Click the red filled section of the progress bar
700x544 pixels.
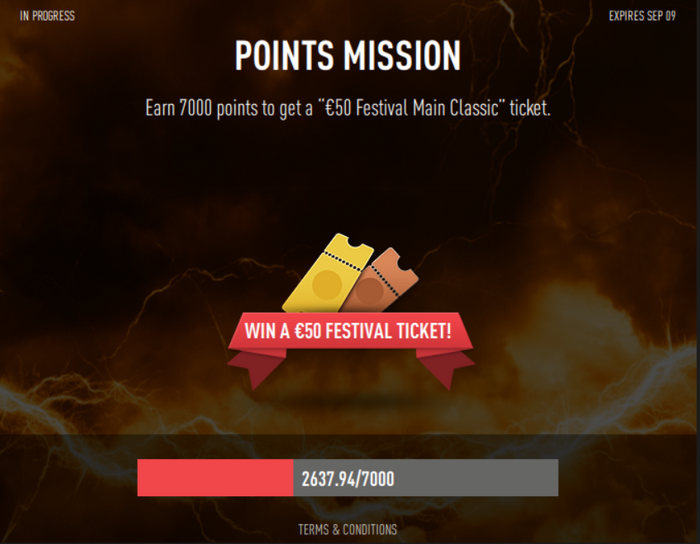point(215,478)
